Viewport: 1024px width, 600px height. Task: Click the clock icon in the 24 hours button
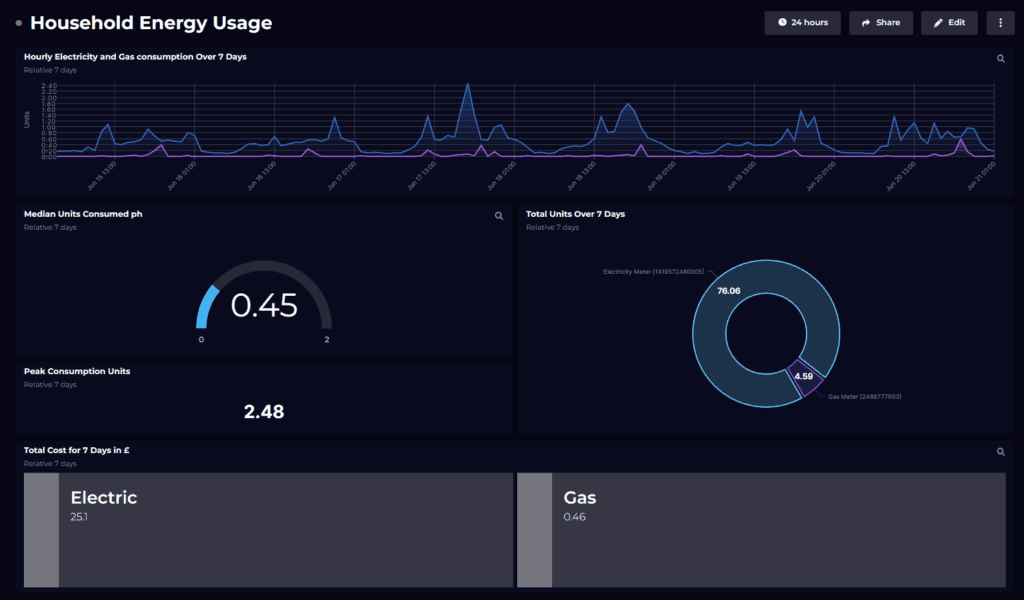(782, 22)
